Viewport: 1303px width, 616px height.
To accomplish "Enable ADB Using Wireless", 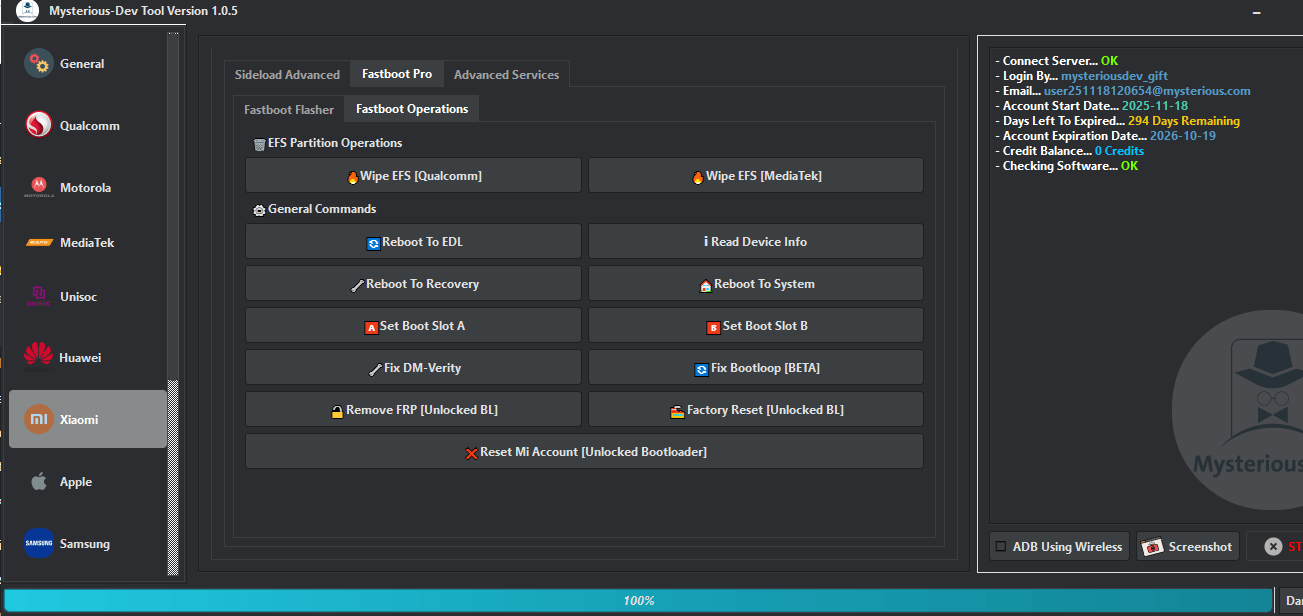I will tap(1058, 546).
